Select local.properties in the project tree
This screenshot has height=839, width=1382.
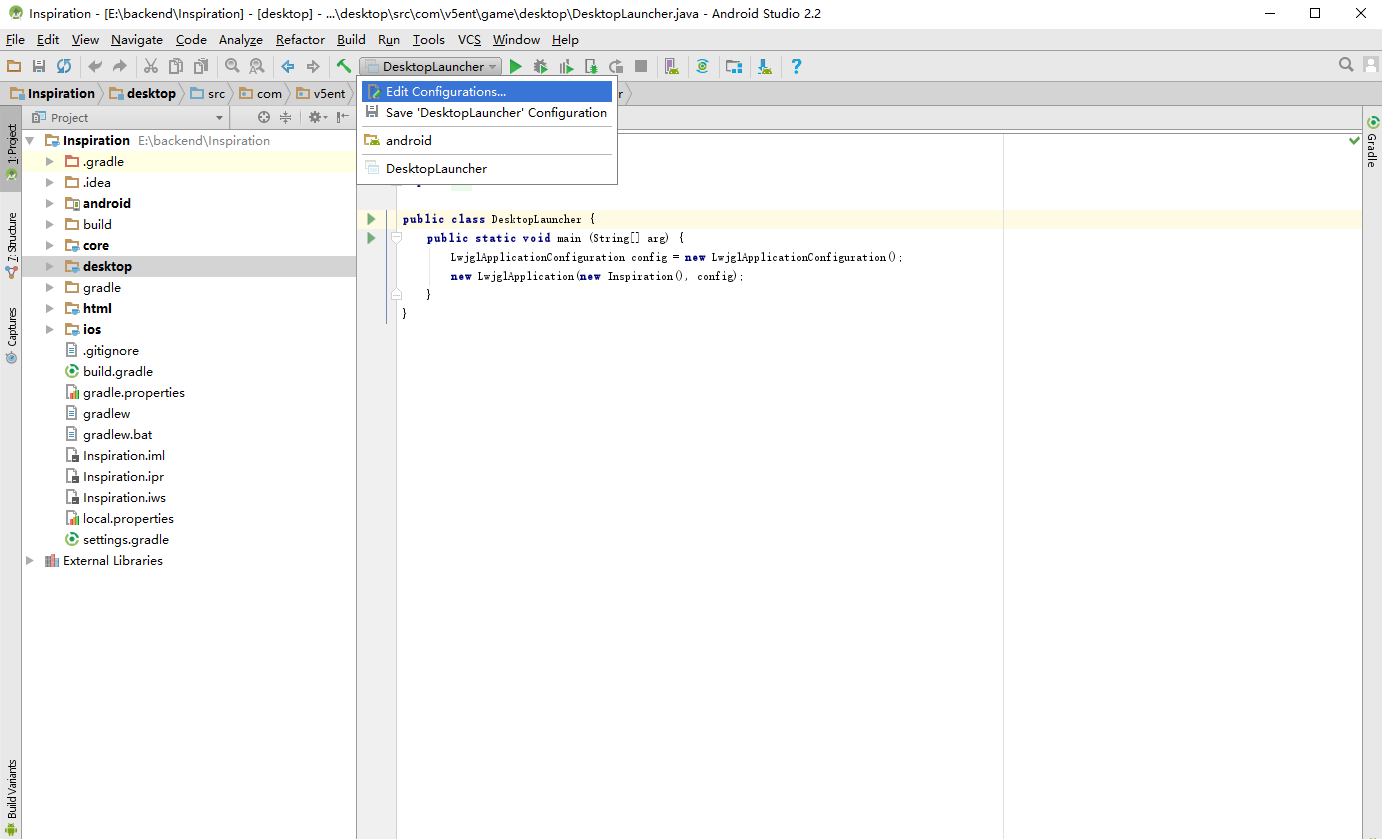coord(119,519)
